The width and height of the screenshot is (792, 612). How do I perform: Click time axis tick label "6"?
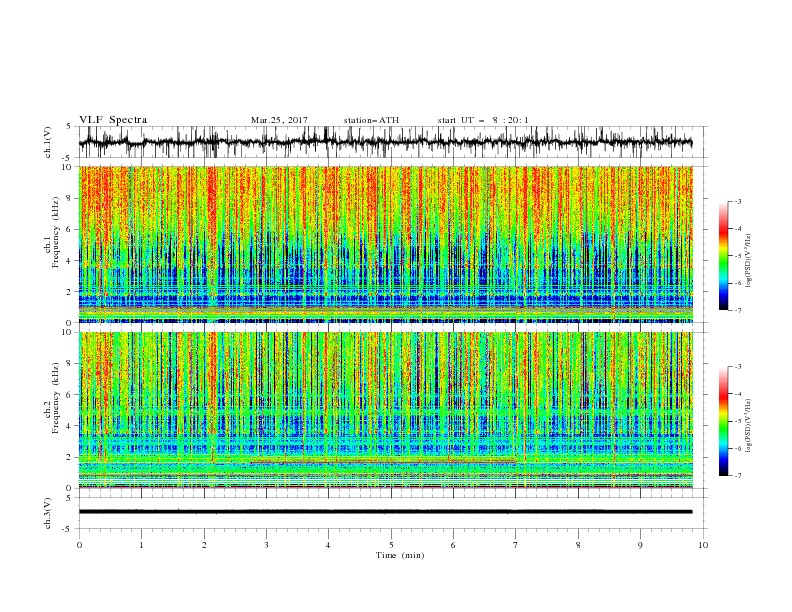[x=453, y=545]
